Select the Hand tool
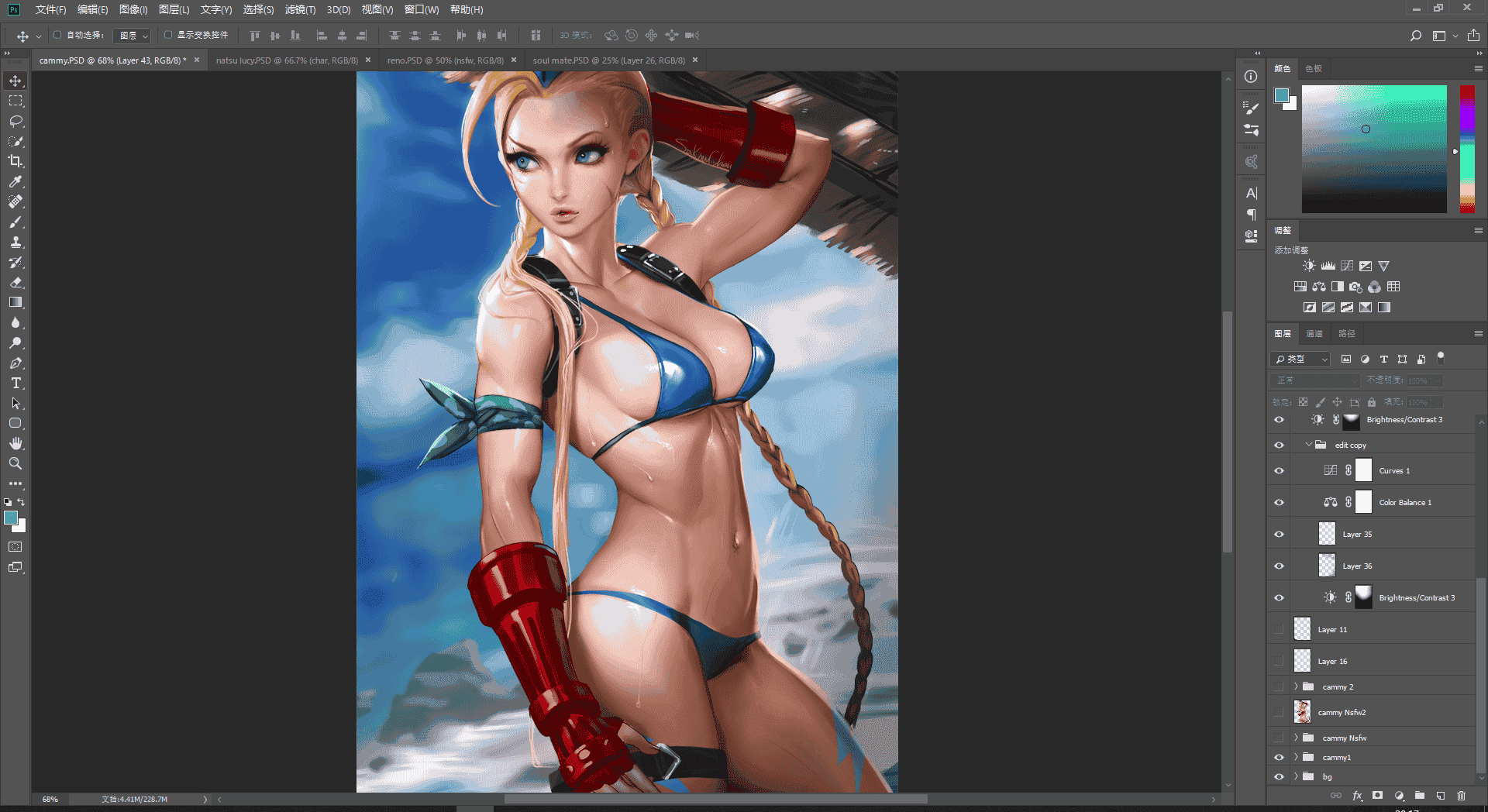The width and height of the screenshot is (1488, 812). tap(15, 443)
